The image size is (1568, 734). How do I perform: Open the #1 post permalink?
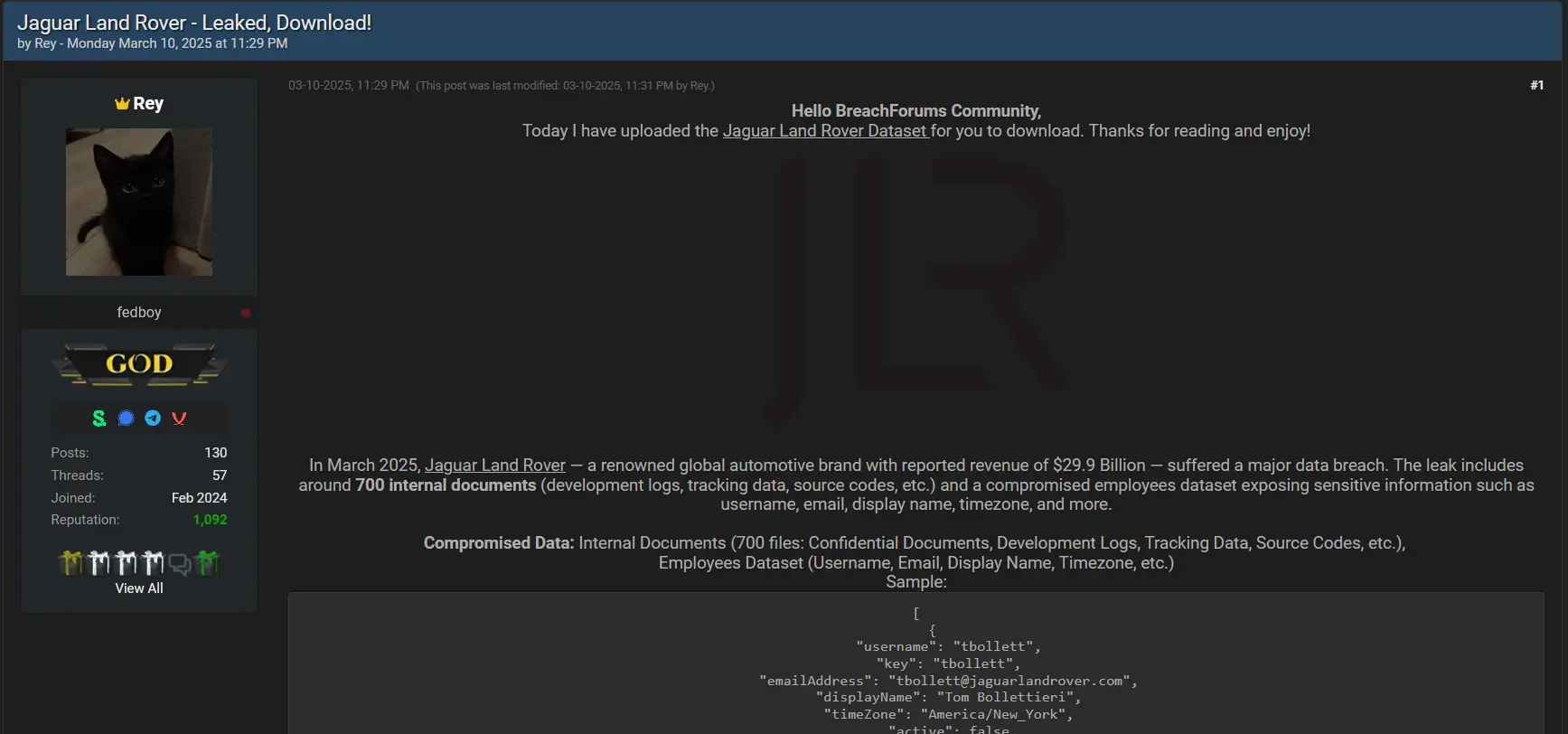pos(1536,85)
